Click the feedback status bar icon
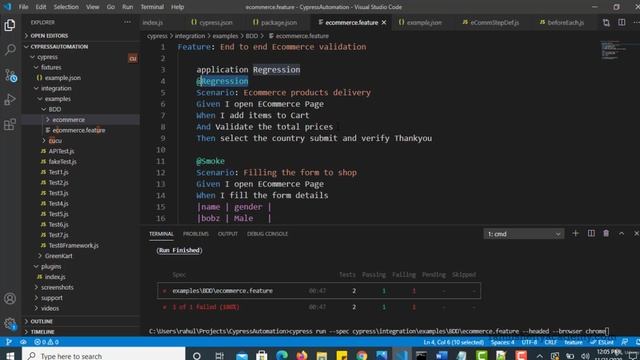This screenshot has height=360, width=640. (624, 342)
